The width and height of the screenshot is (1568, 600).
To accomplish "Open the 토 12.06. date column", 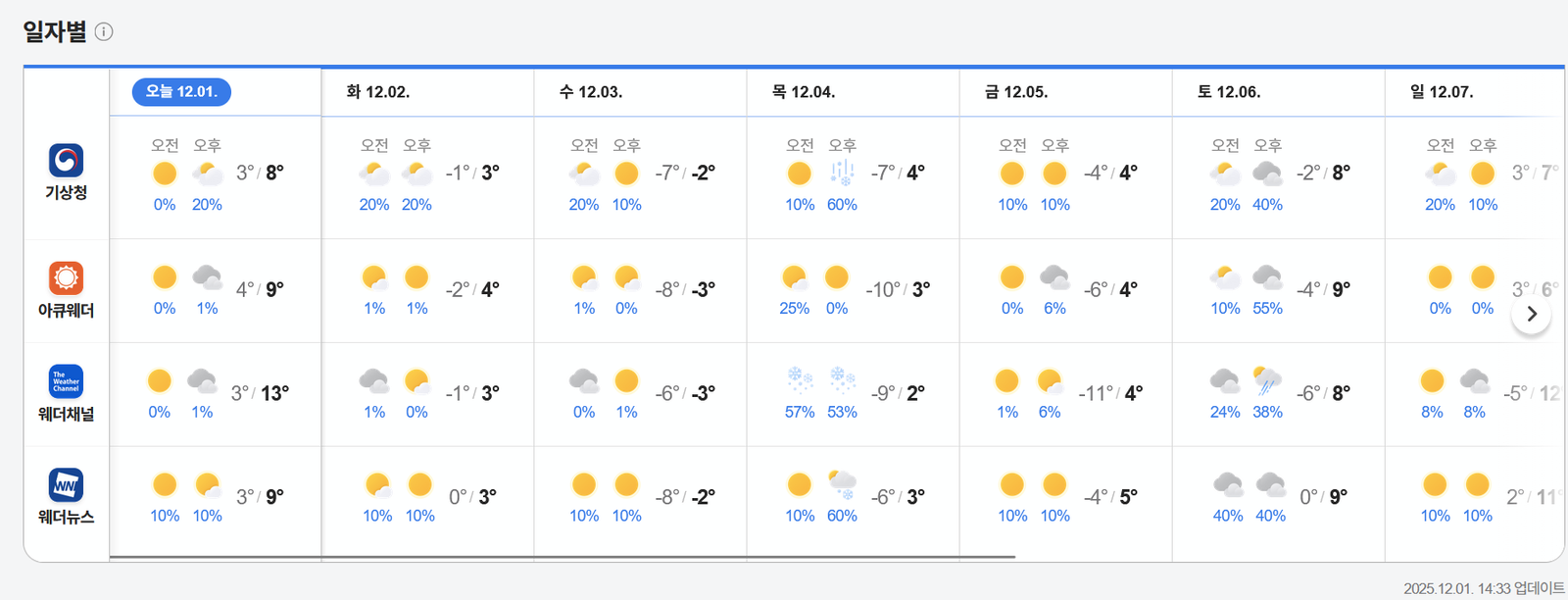I will click(x=1229, y=92).
